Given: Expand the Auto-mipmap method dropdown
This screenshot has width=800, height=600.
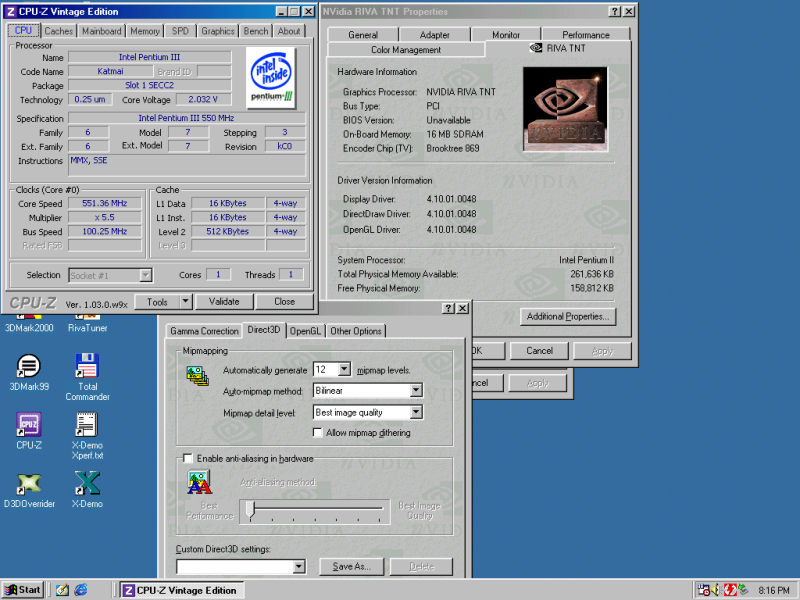Looking at the screenshot, I should [x=416, y=391].
